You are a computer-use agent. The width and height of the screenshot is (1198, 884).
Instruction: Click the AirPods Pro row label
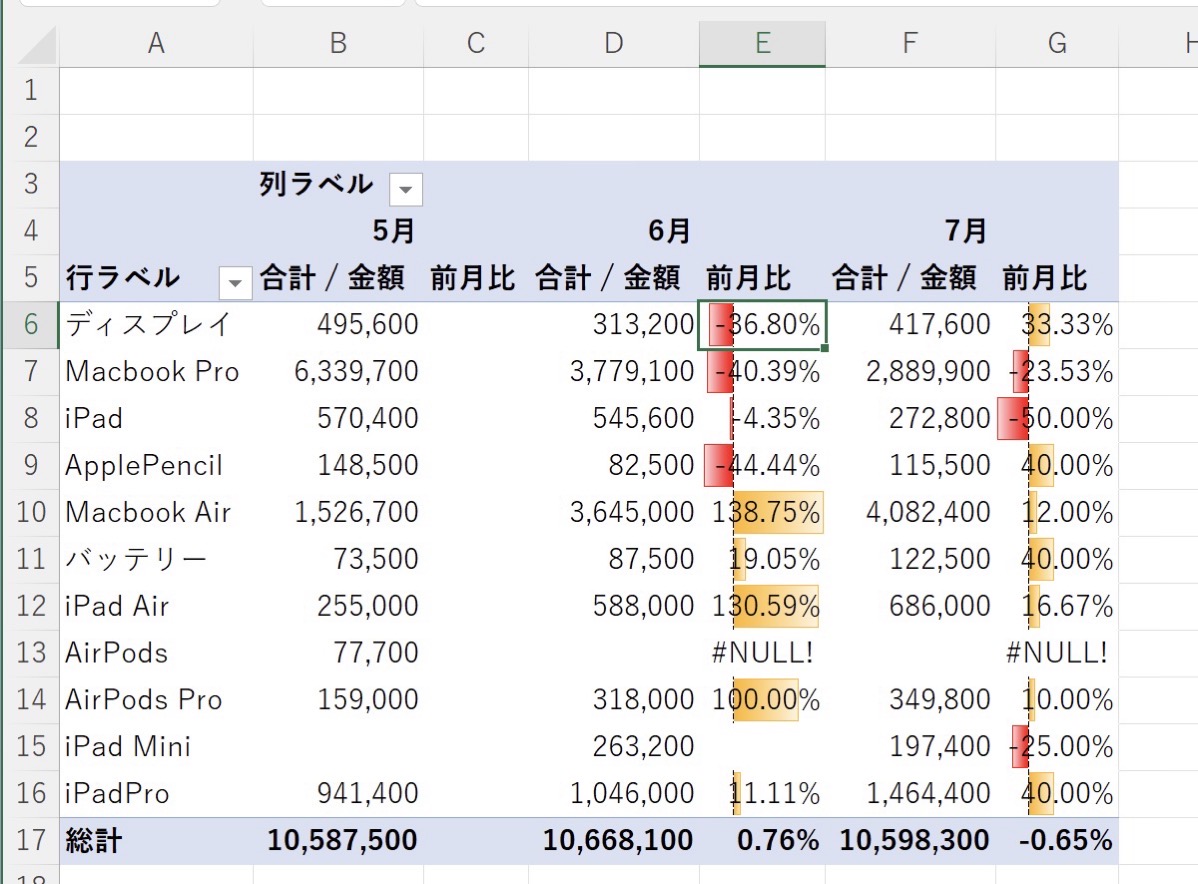[x=144, y=699]
